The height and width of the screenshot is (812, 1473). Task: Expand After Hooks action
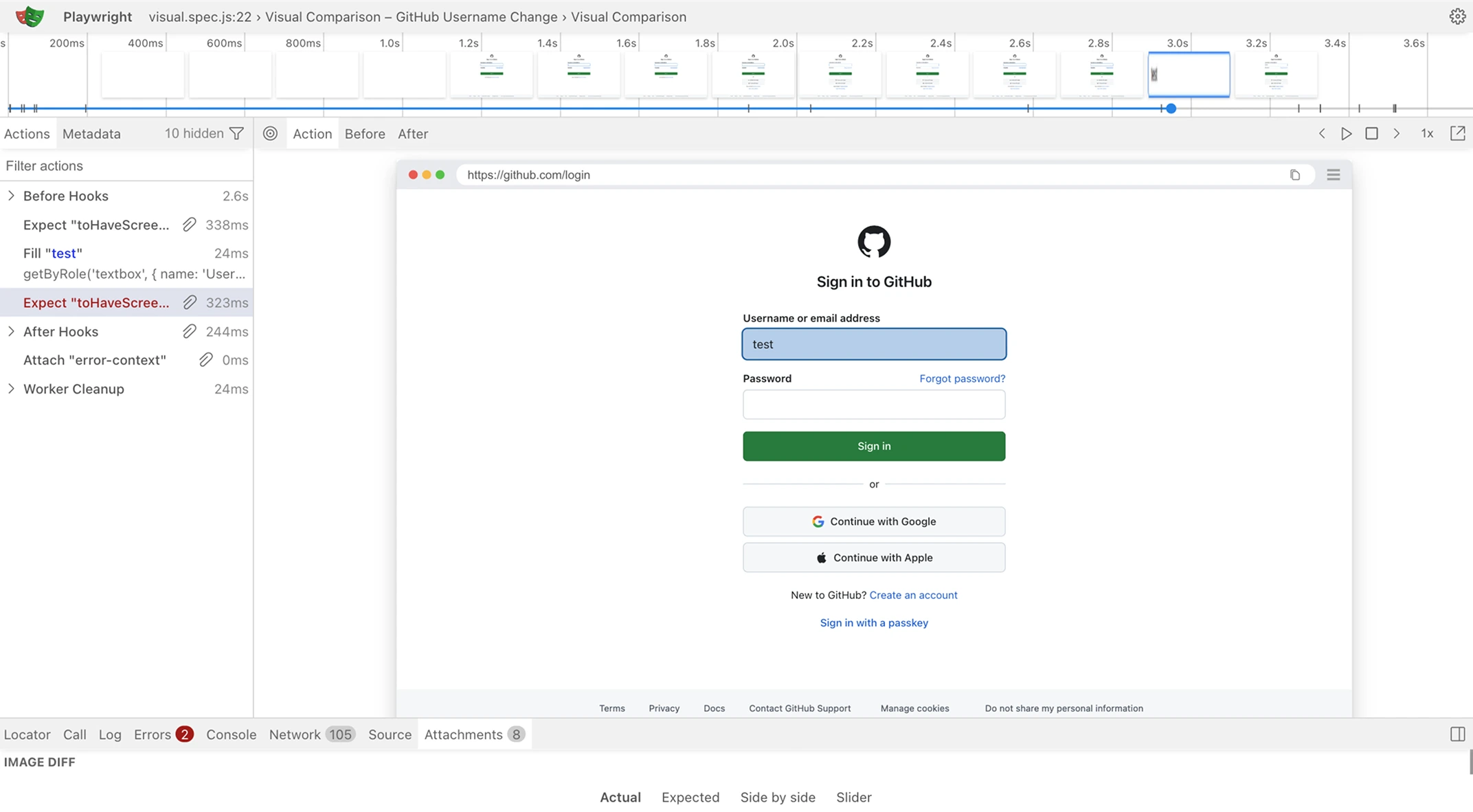pyautogui.click(x=11, y=331)
